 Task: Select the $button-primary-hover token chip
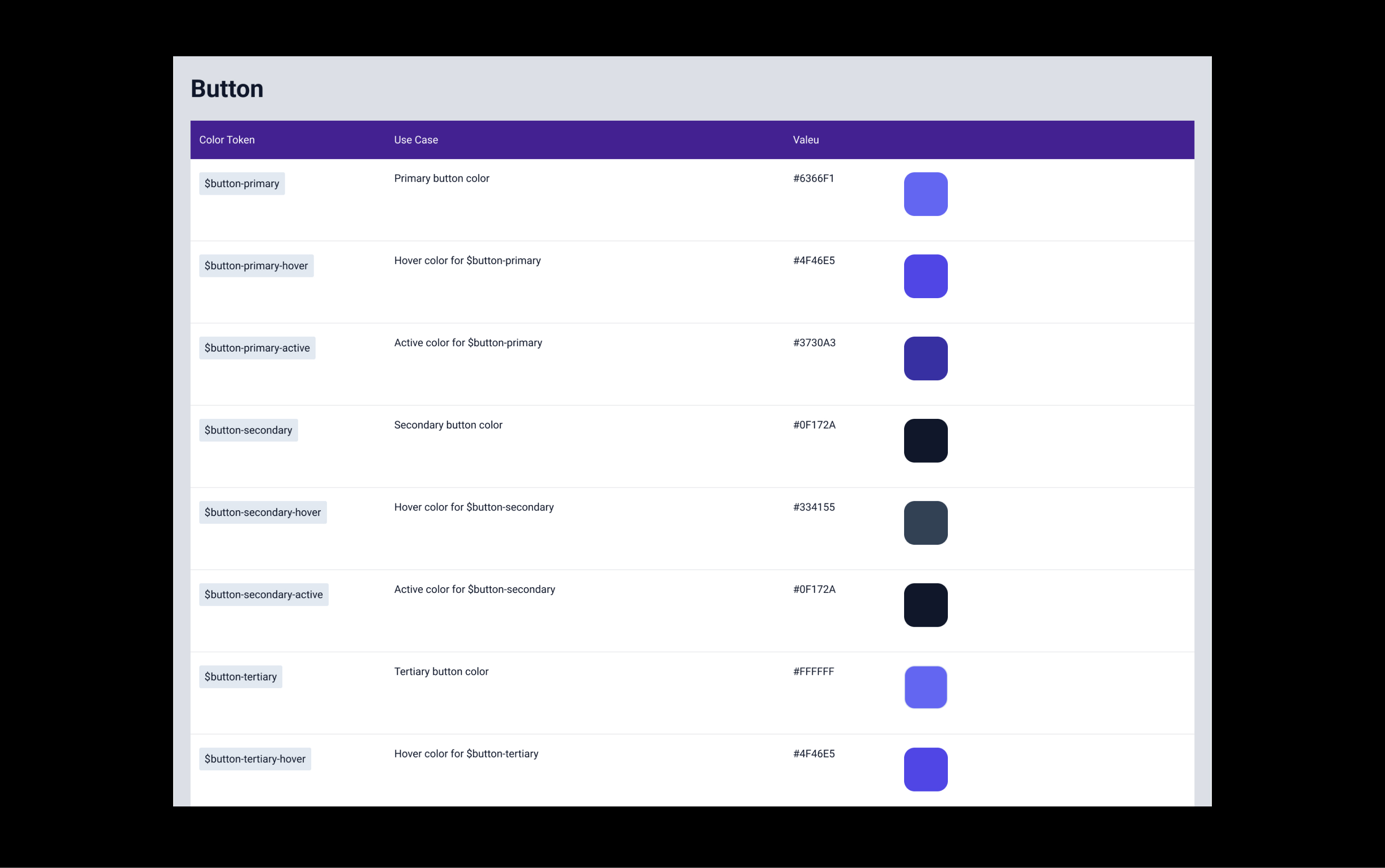click(x=256, y=266)
